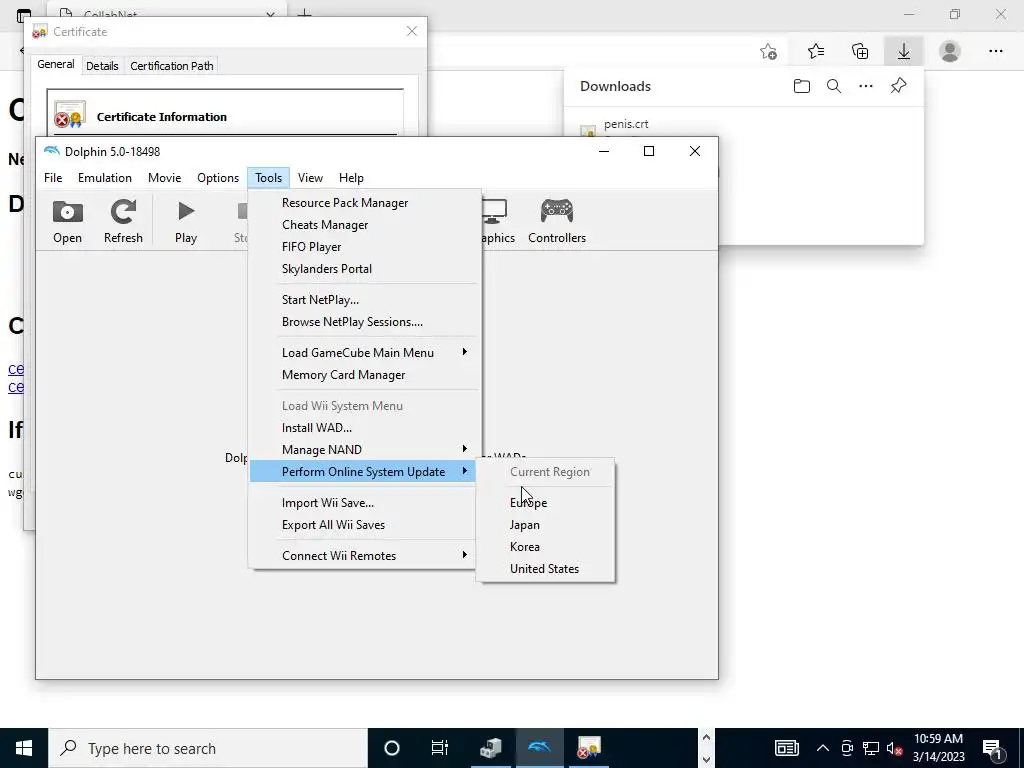Search downloads with magnifier icon
This screenshot has height=768, width=1024.
[834, 86]
